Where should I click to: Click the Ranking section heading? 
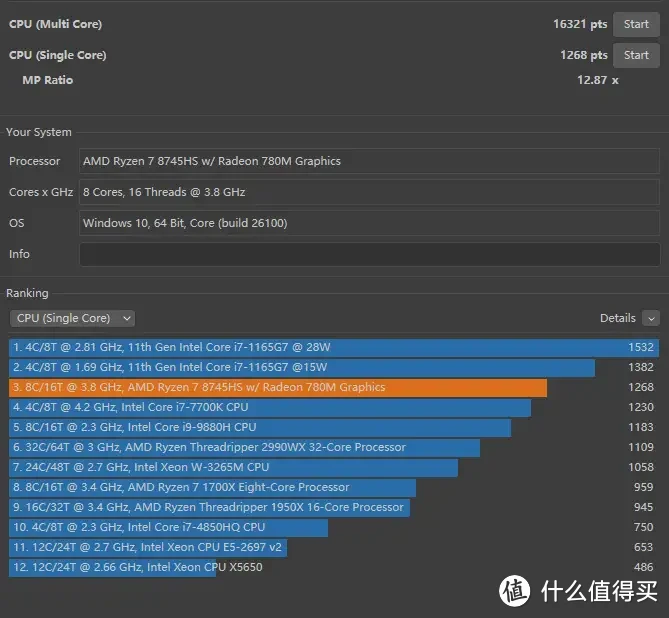[27, 294]
